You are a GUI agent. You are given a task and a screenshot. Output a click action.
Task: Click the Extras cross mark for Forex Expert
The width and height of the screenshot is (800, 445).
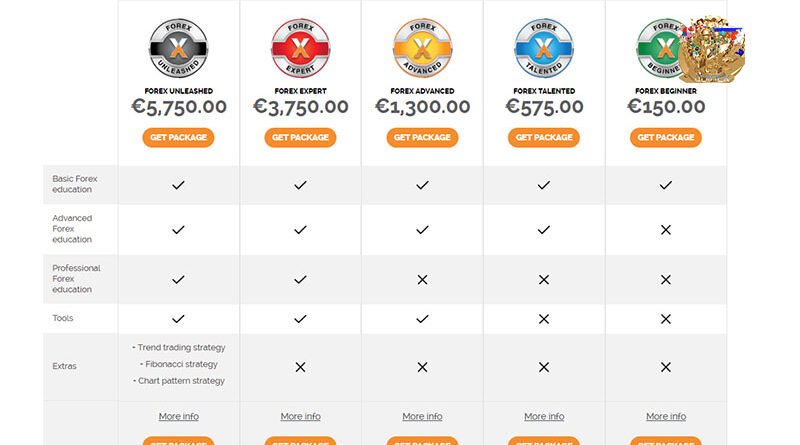[301, 367]
